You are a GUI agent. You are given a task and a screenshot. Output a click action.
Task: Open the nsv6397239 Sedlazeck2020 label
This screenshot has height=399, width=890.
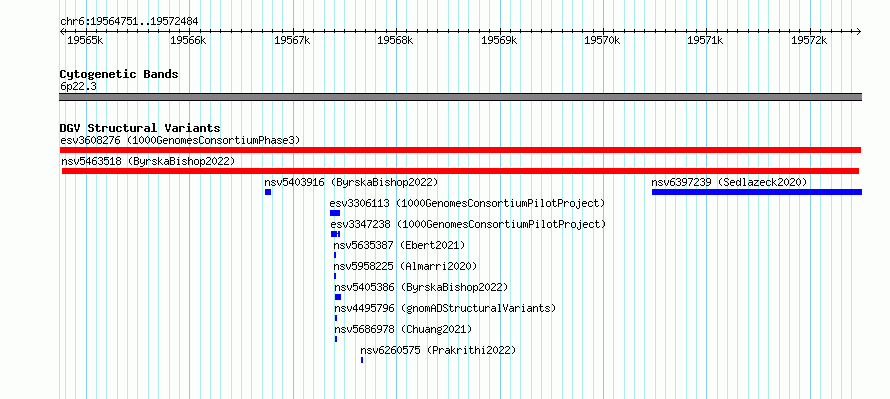click(729, 182)
